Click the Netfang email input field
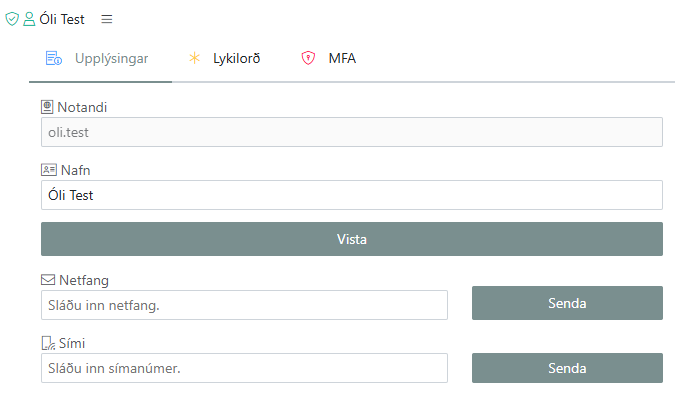 pos(244,305)
